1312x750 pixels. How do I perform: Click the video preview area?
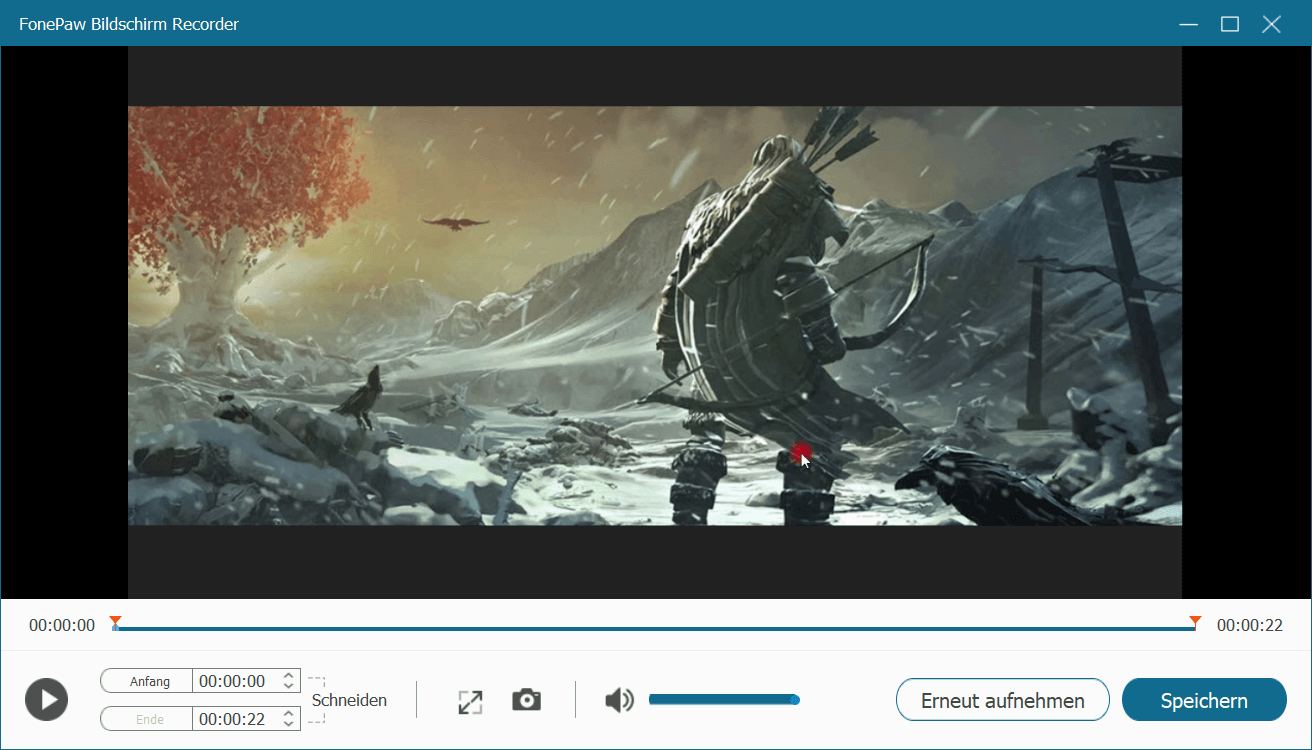click(x=655, y=322)
